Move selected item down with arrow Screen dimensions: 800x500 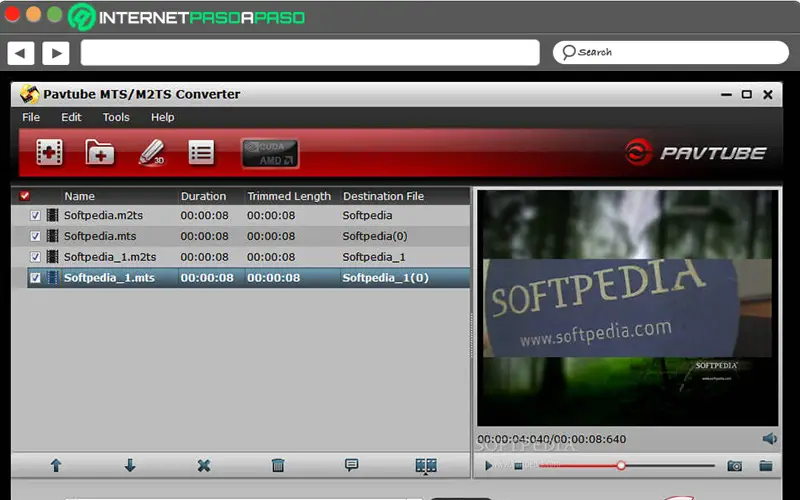coord(130,465)
